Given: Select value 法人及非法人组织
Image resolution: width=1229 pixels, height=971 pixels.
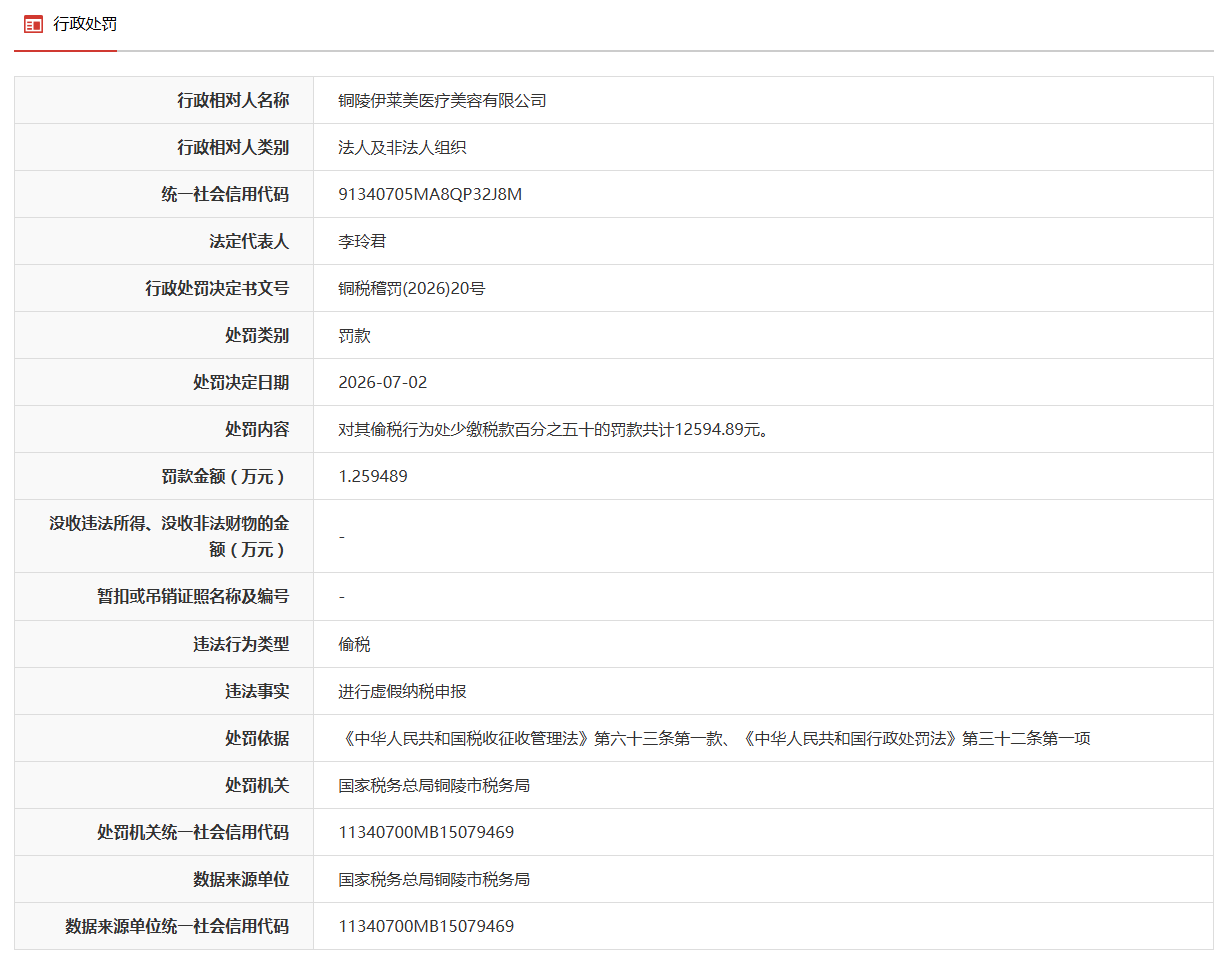Looking at the screenshot, I should coord(403,147).
